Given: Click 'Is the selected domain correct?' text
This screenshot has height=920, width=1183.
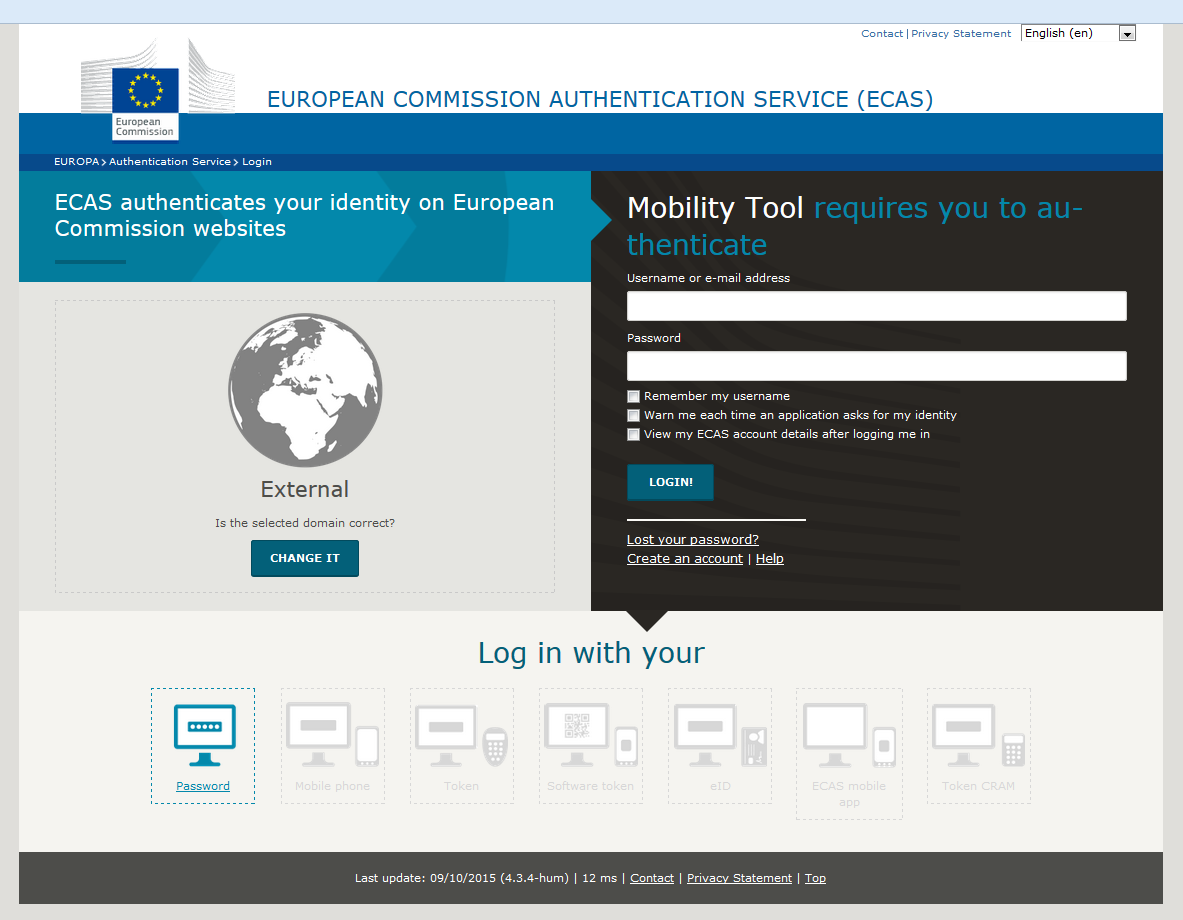Looking at the screenshot, I should click(x=305, y=523).
